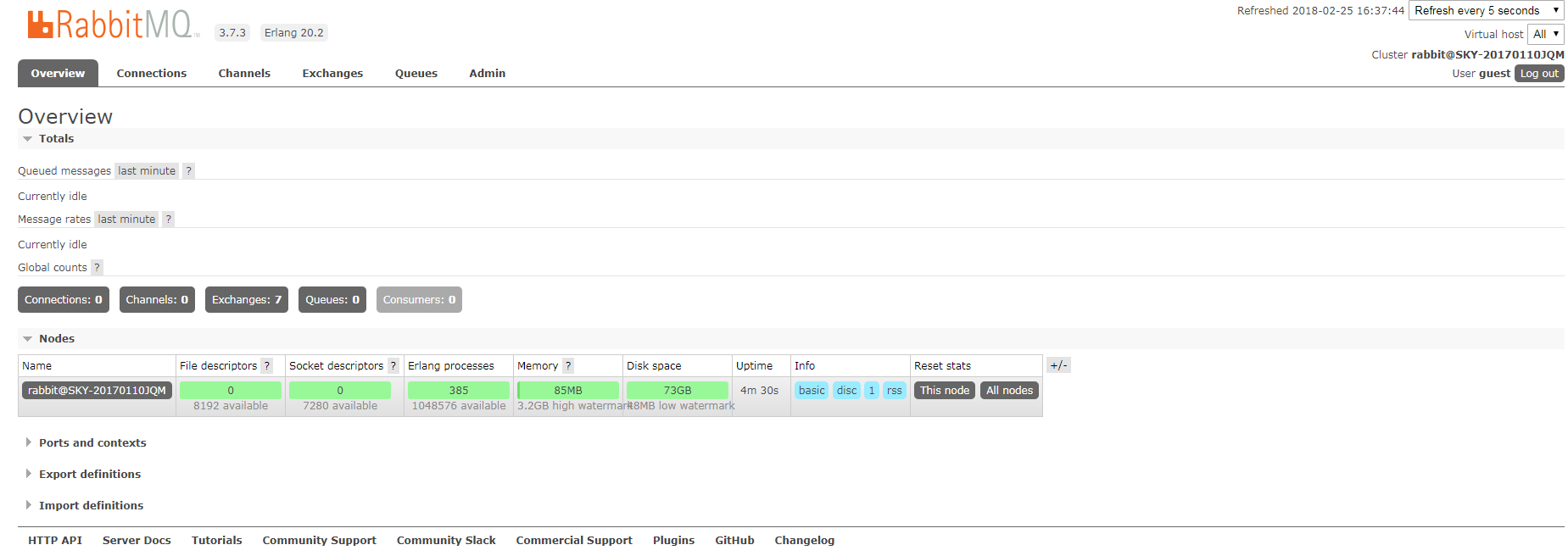Click the File descriptors usage bar

click(x=231, y=391)
